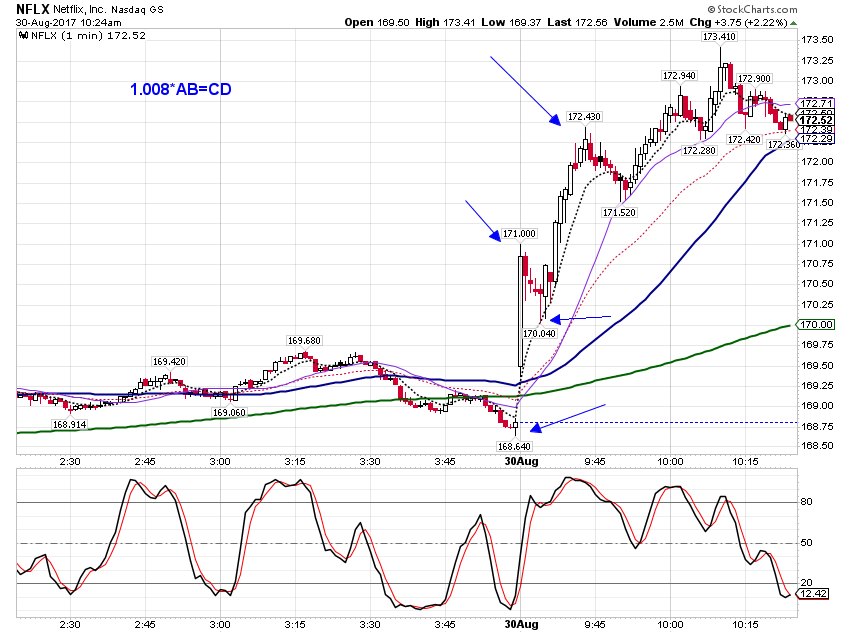Screen dimensions: 850x633
Task: Click the Chg +3.75 (+2.22%) readout
Action: [x=738, y=22]
